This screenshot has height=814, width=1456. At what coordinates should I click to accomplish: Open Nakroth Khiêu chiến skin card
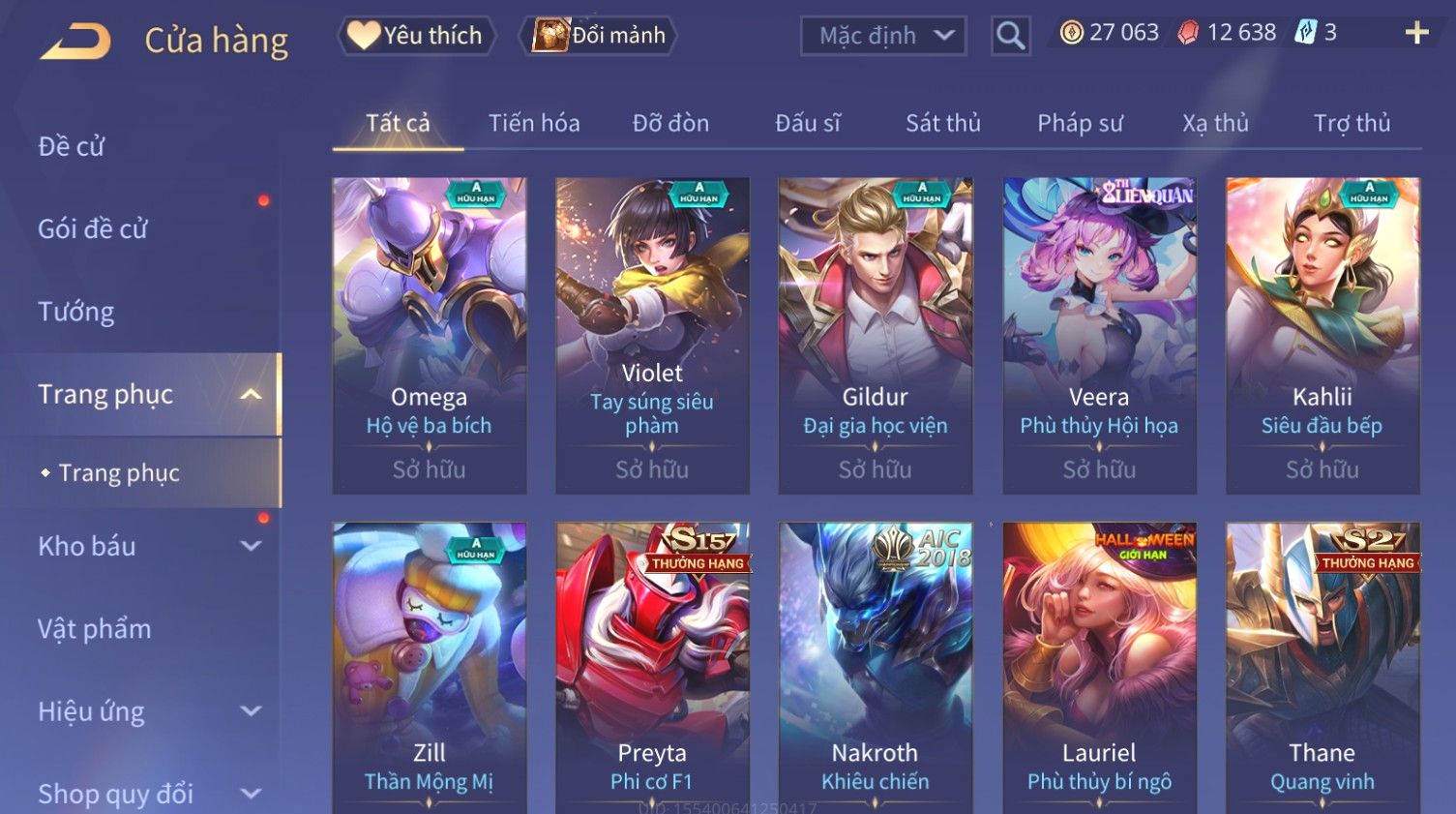(x=876, y=668)
